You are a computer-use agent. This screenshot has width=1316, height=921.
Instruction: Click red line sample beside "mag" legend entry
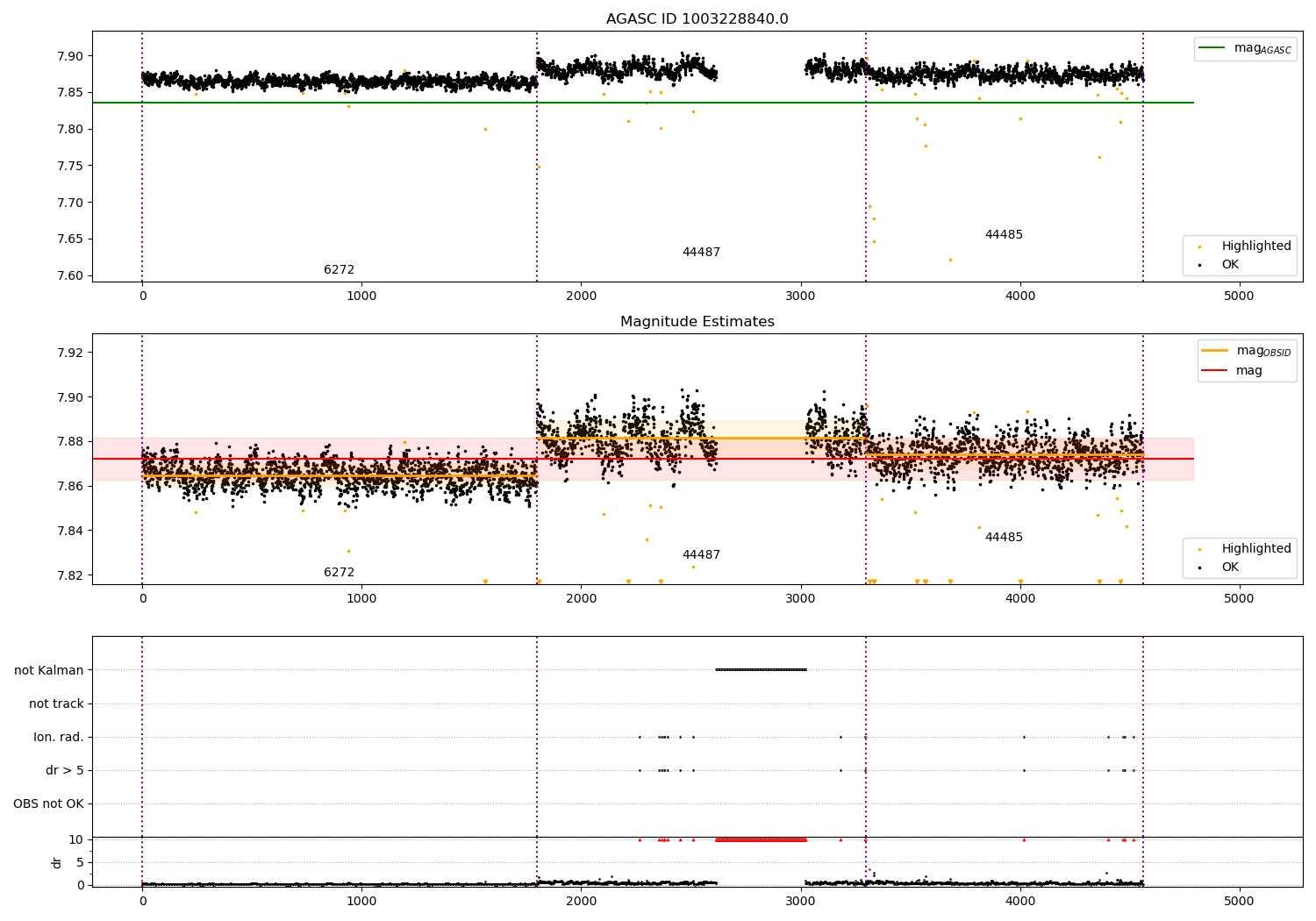[x=1215, y=371]
